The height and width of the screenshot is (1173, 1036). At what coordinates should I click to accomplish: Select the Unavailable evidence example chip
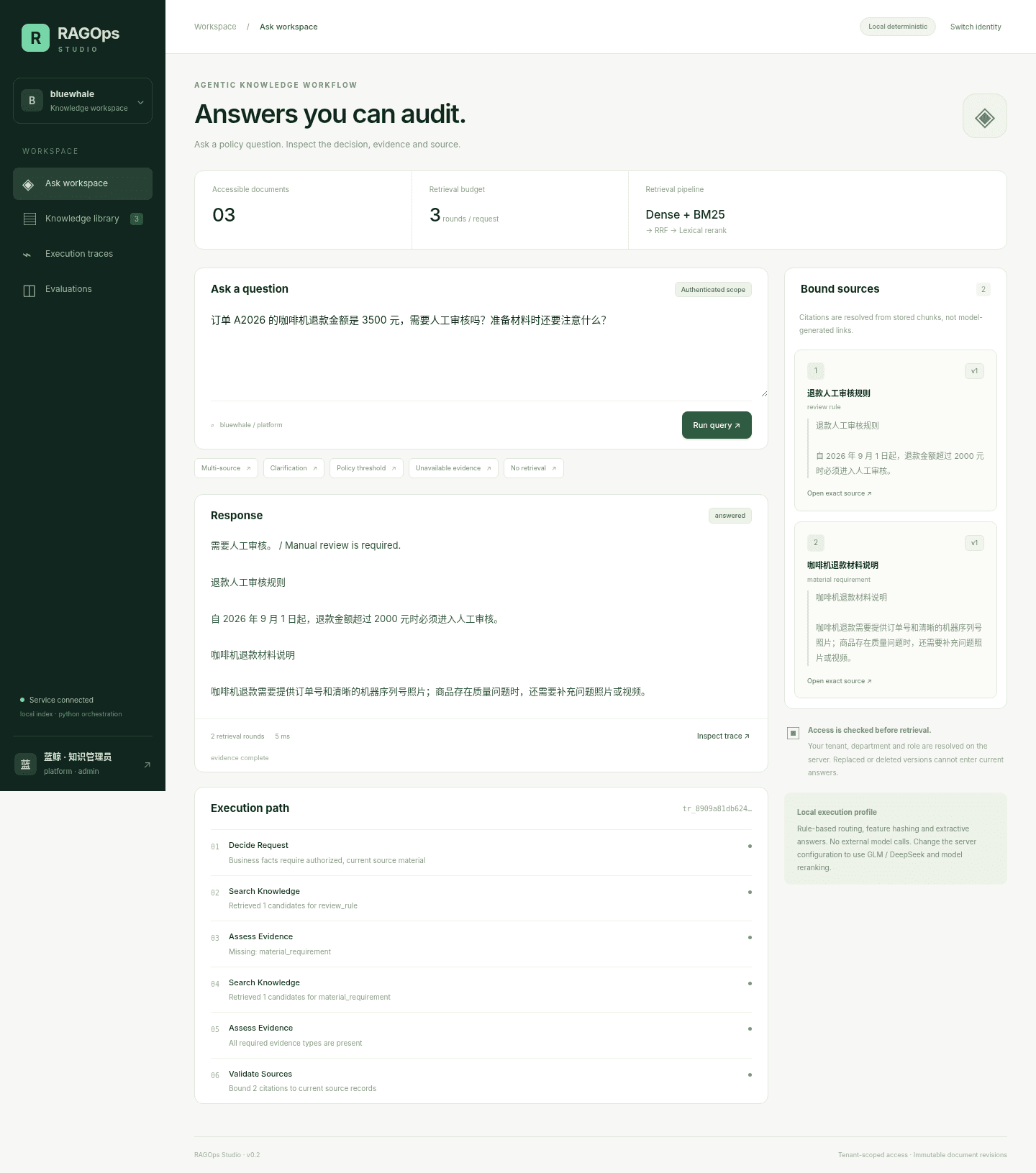tap(453, 468)
